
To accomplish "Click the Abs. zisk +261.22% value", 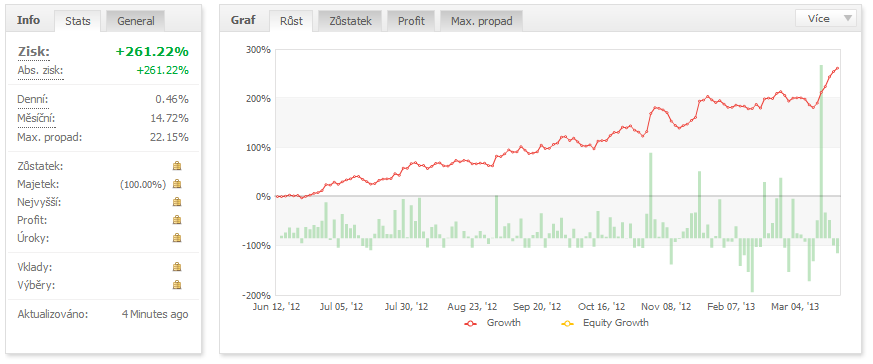I will point(163,70).
